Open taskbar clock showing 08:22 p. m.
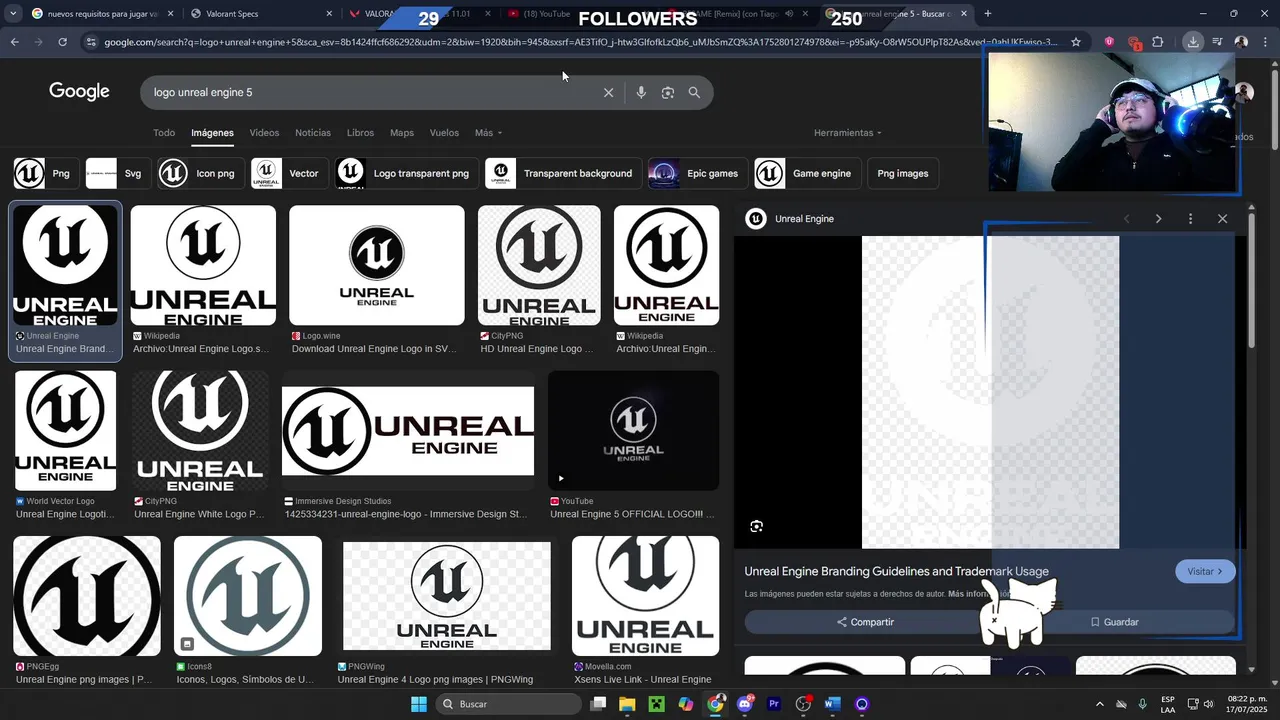Screen dimensions: 1280x720 1247,704
